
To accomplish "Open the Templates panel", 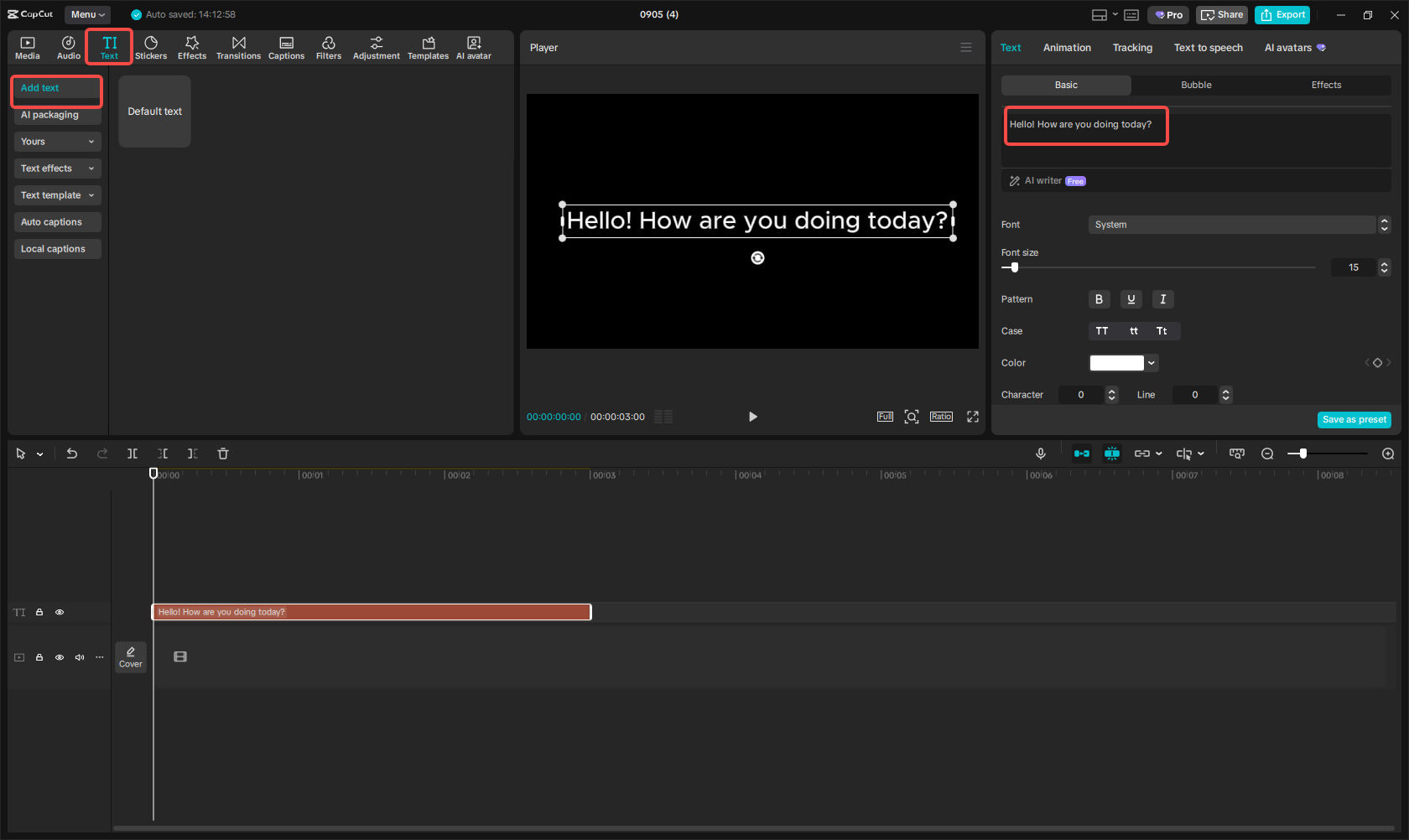I will 428,47.
